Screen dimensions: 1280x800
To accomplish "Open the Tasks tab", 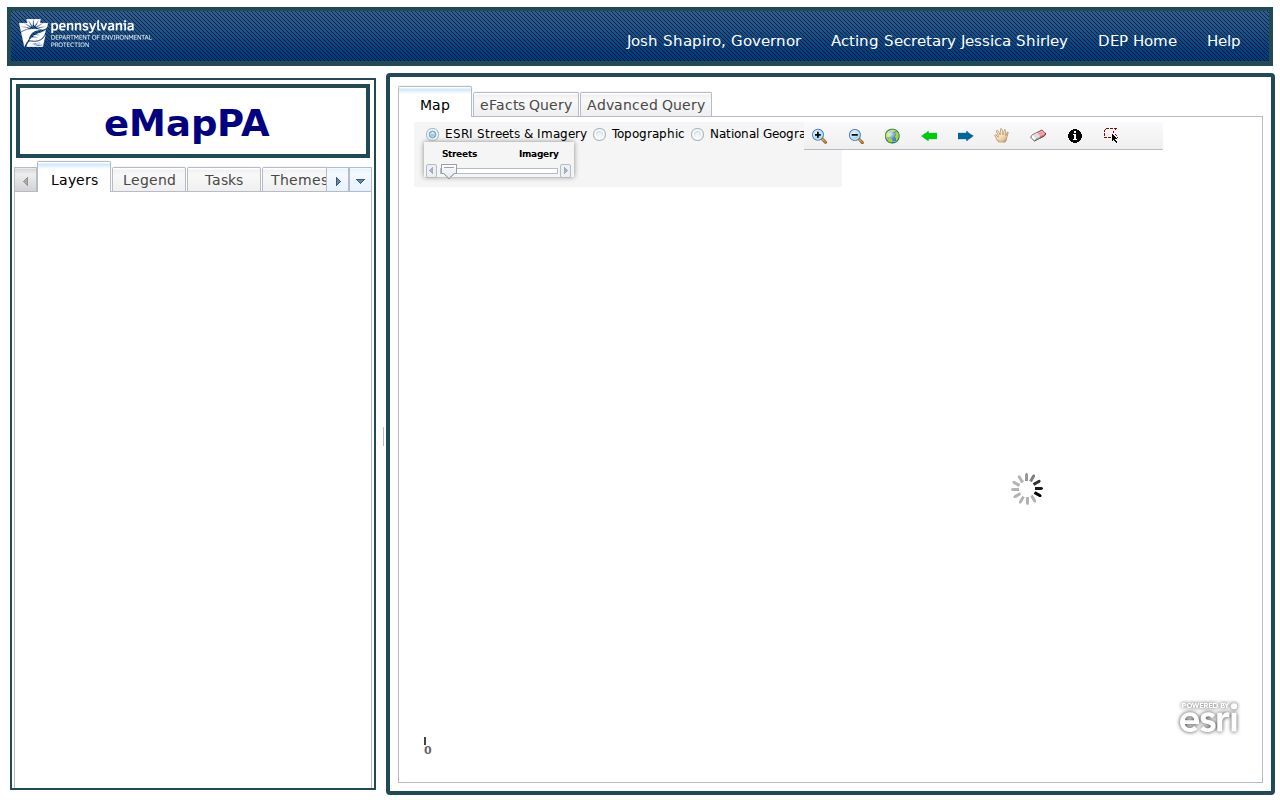I will coord(224,180).
